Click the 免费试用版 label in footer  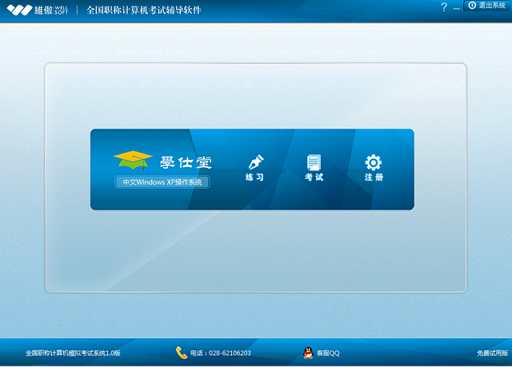click(x=492, y=353)
